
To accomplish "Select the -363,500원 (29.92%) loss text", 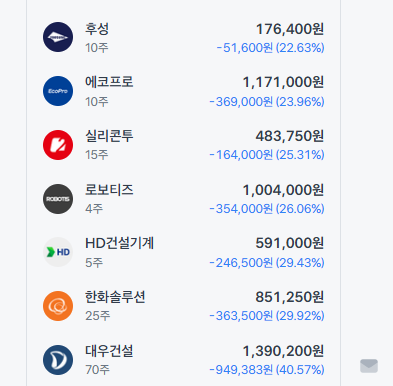I will pos(267,316).
